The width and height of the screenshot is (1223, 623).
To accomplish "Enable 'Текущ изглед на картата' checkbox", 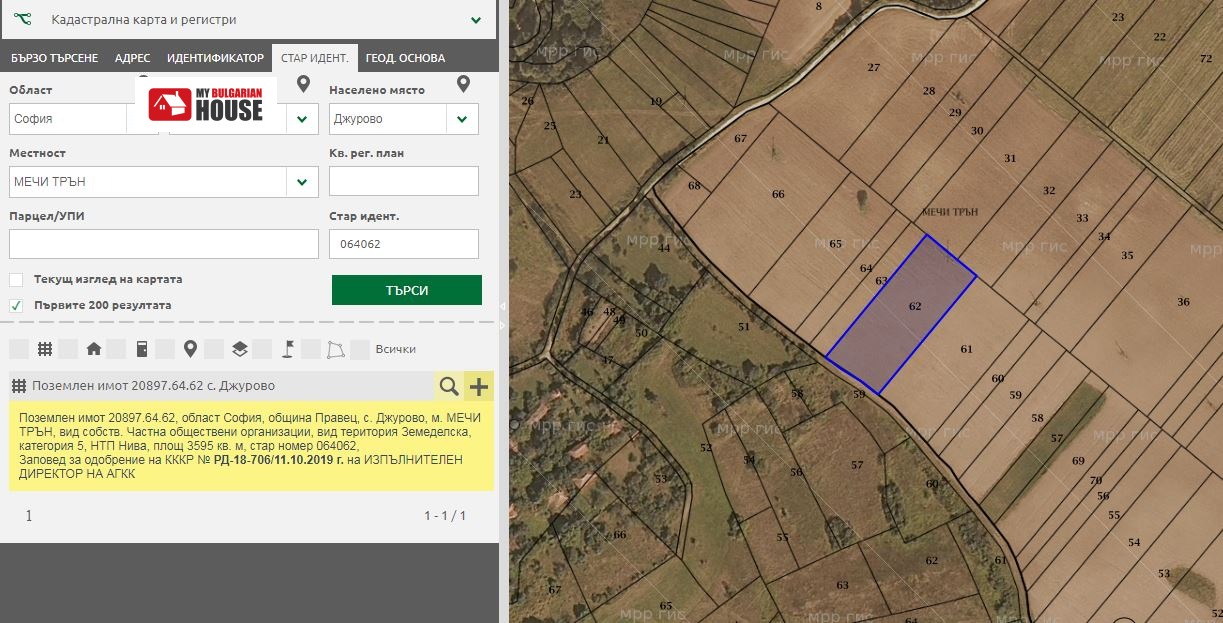I will pyautogui.click(x=16, y=280).
